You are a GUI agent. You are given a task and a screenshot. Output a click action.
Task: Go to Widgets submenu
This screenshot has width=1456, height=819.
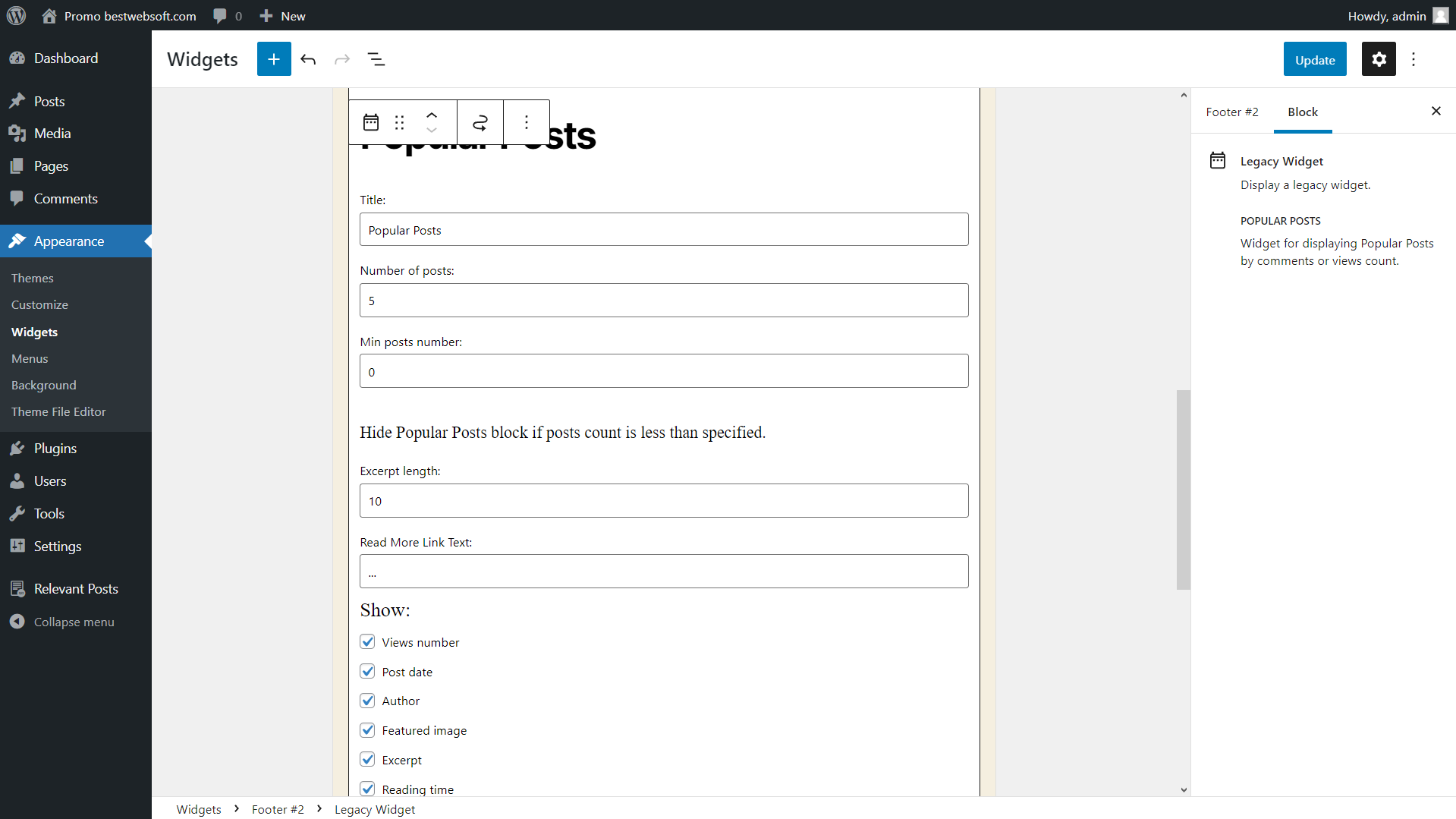tap(34, 332)
